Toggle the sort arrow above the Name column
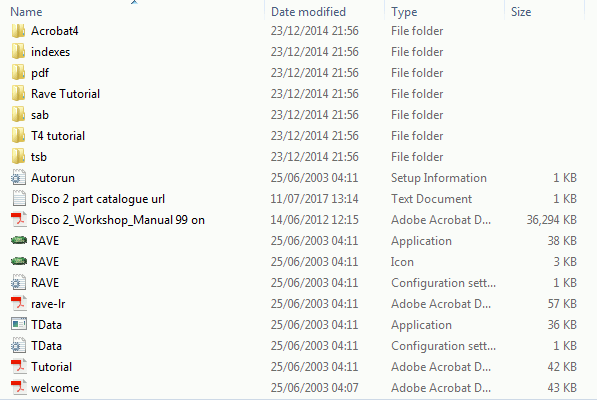Image resolution: width=597 pixels, height=400 pixels. coord(134,2)
